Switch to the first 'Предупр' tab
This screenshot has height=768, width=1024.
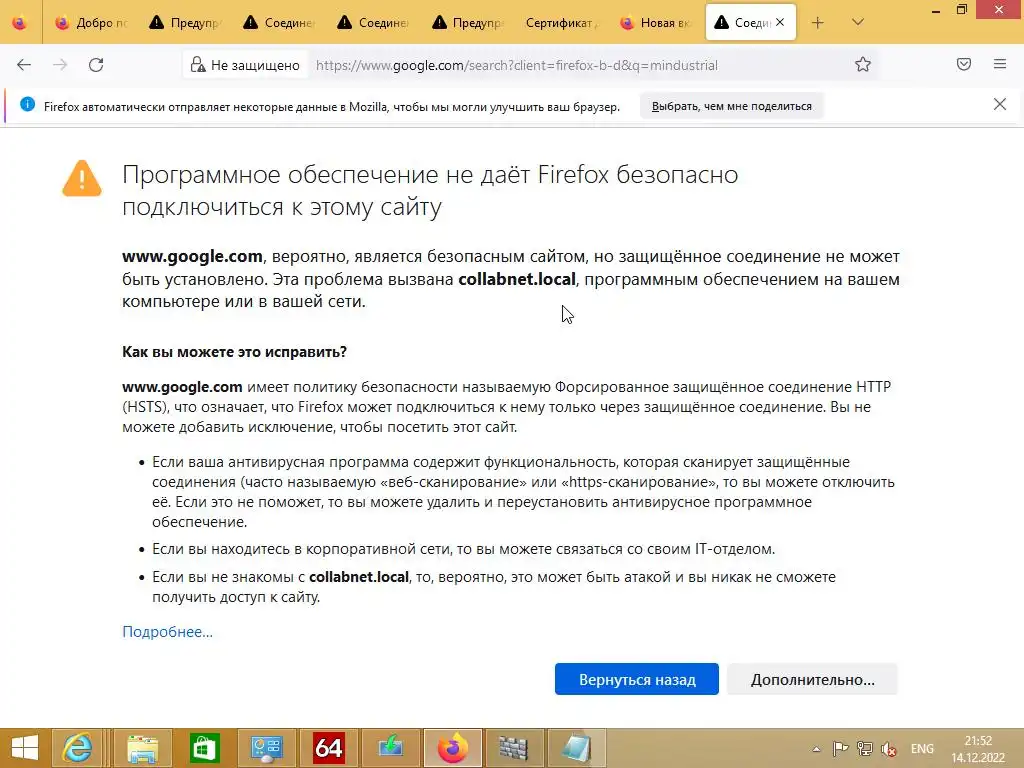coord(184,23)
